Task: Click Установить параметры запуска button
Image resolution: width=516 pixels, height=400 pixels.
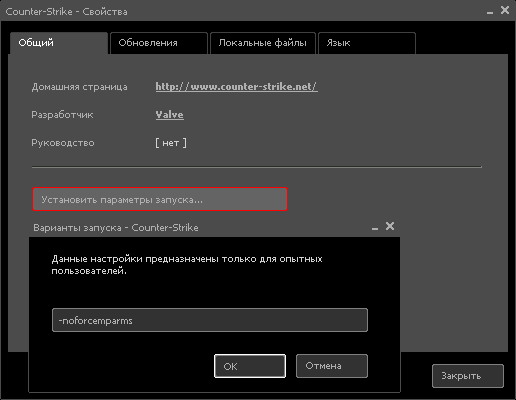Action: [x=160, y=199]
